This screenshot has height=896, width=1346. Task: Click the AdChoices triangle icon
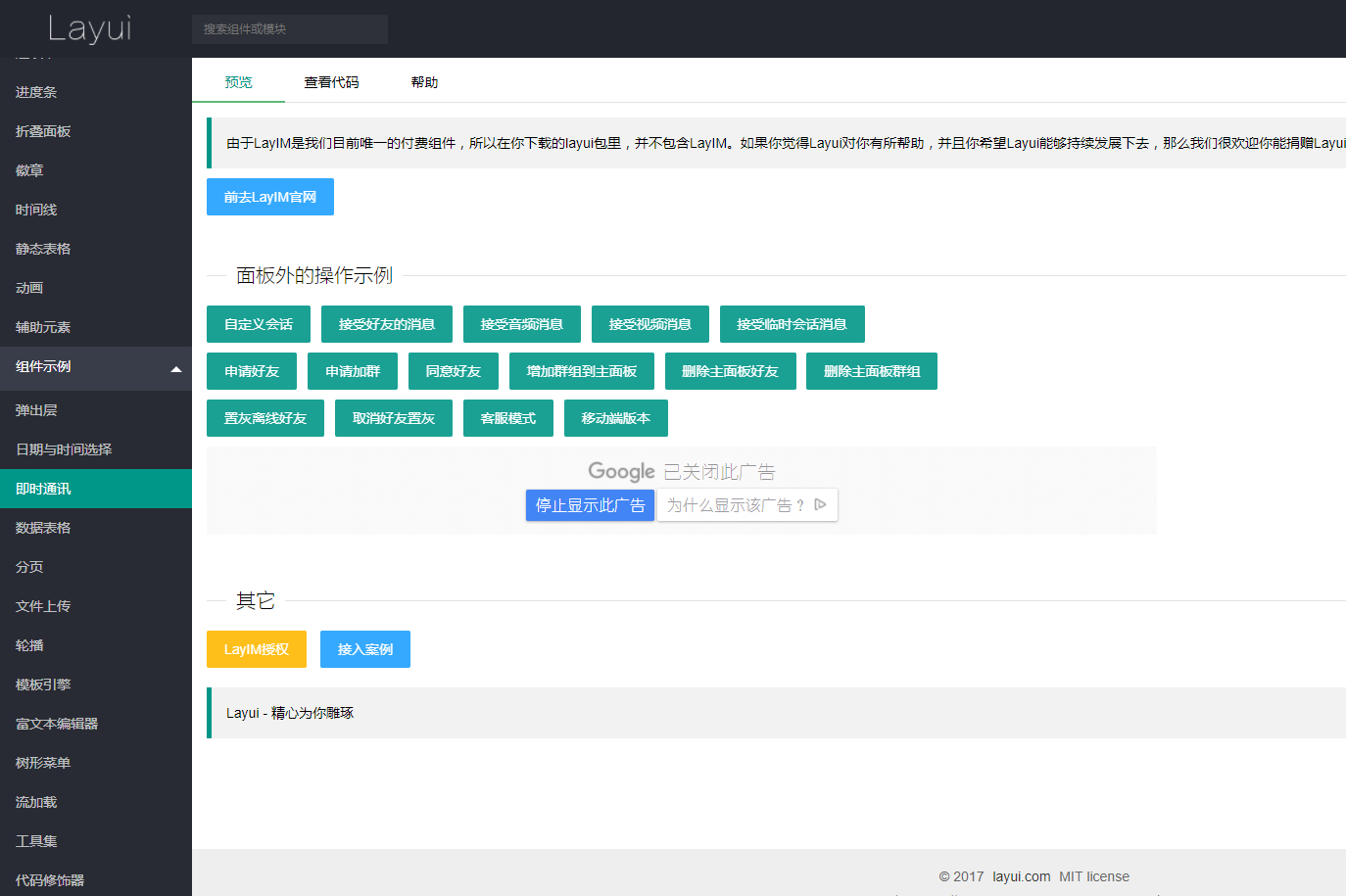[821, 505]
